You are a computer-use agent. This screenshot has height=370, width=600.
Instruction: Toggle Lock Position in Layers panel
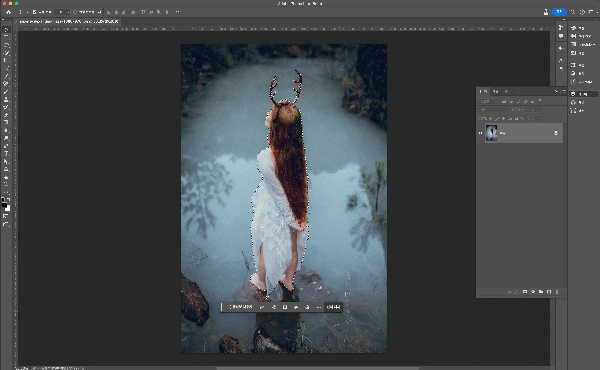click(504, 119)
